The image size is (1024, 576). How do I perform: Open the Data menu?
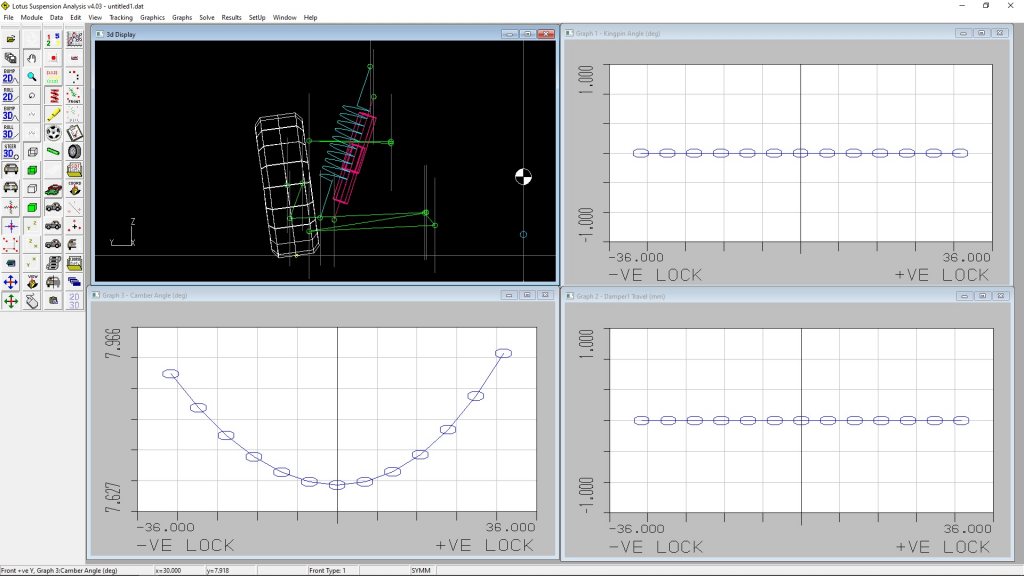pyautogui.click(x=57, y=18)
